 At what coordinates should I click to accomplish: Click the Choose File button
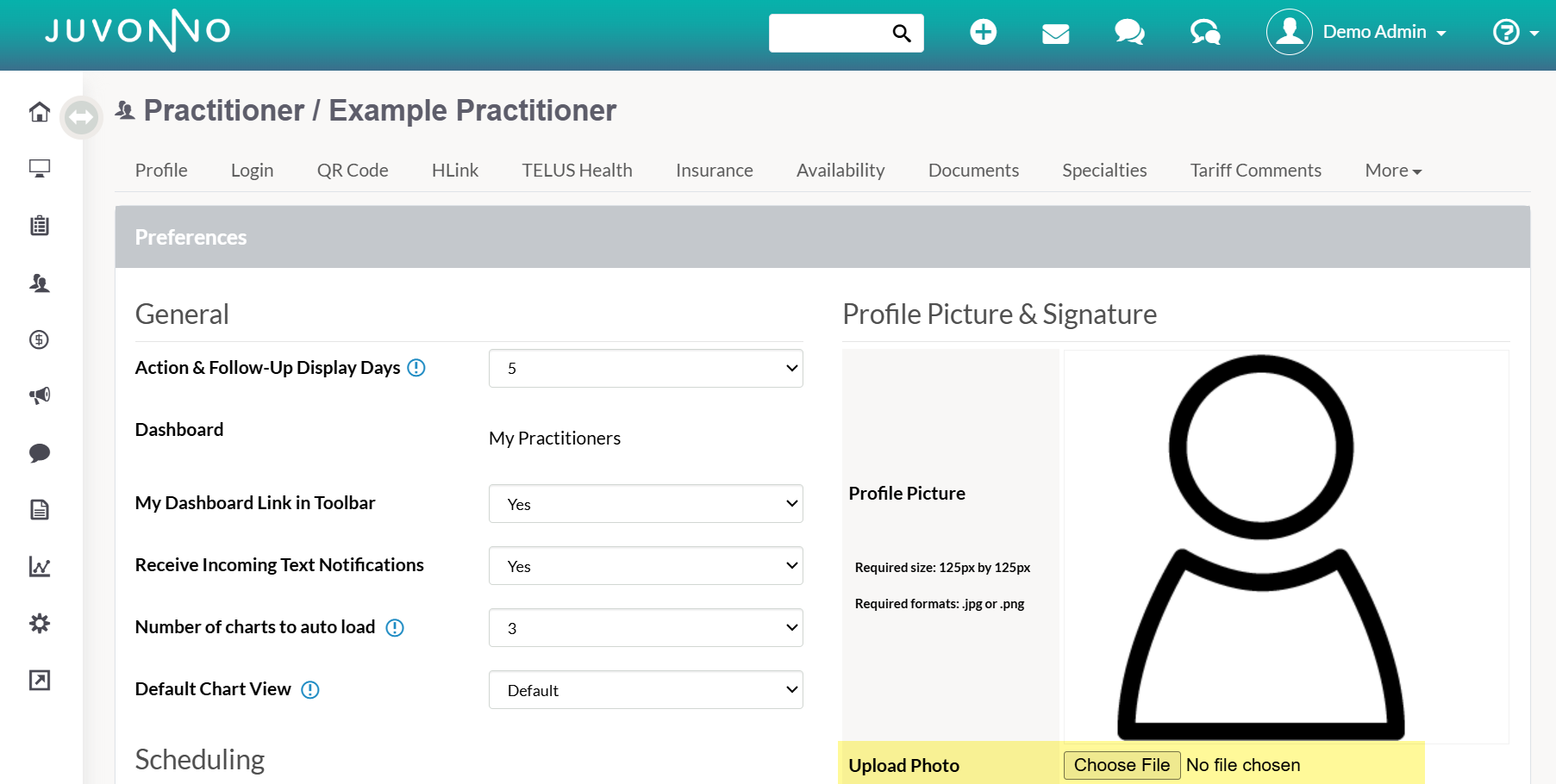point(1122,765)
